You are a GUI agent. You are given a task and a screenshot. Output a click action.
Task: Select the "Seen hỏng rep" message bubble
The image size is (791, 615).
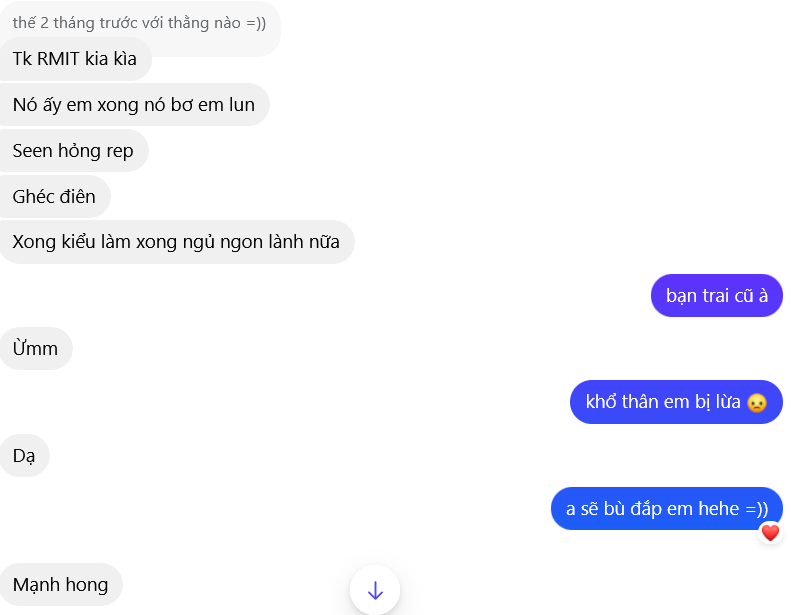point(73,151)
